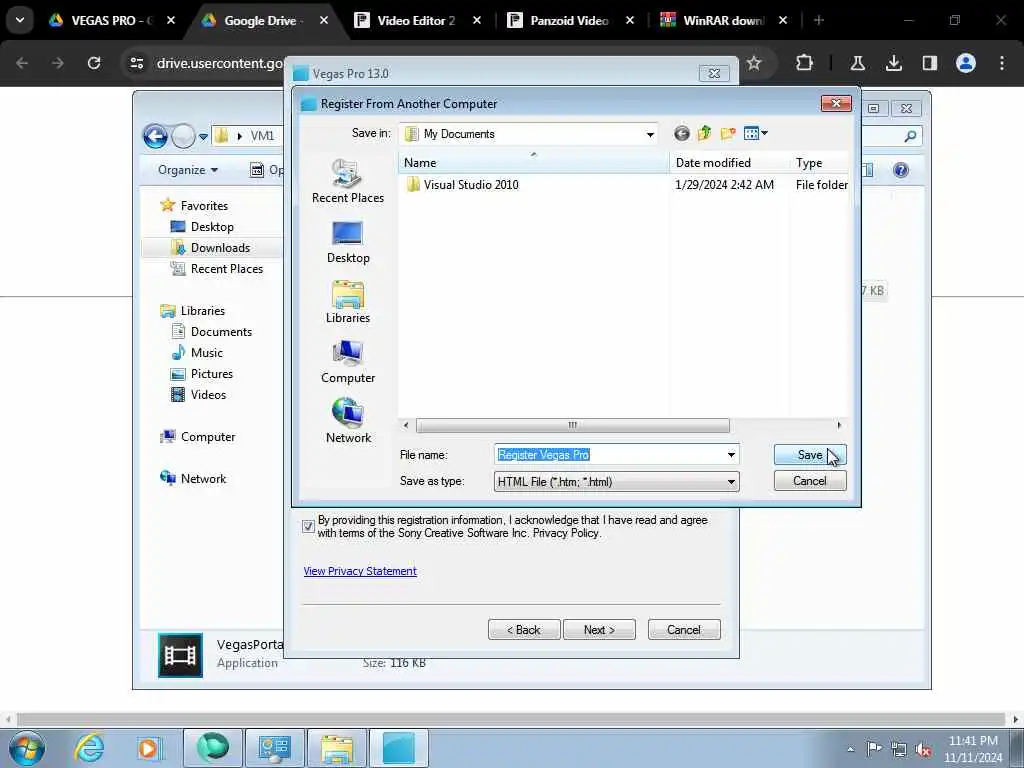Click the Next button in Vegas wizard
This screenshot has height=768, width=1024.
click(599, 630)
